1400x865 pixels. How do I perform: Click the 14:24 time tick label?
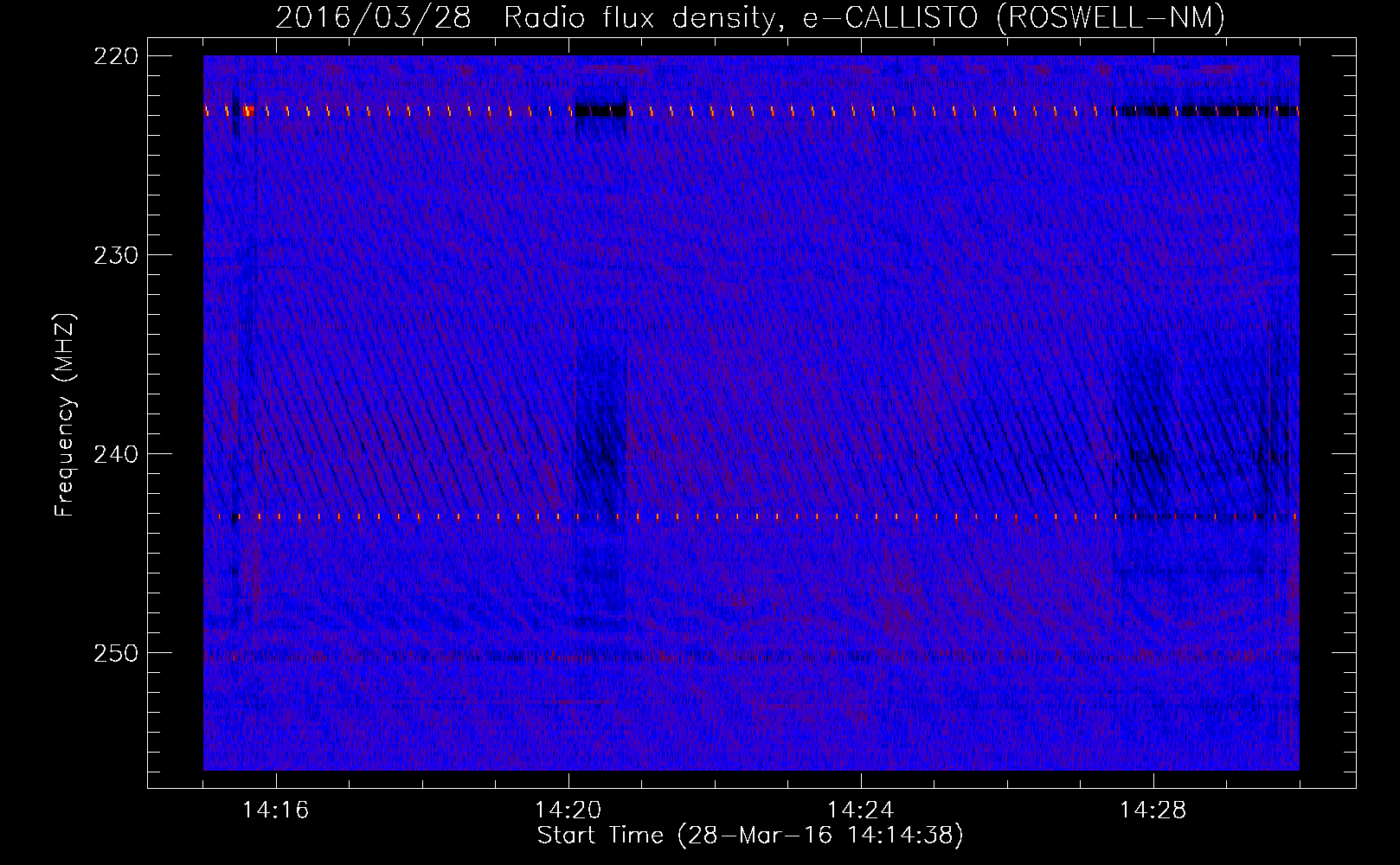point(861,811)
